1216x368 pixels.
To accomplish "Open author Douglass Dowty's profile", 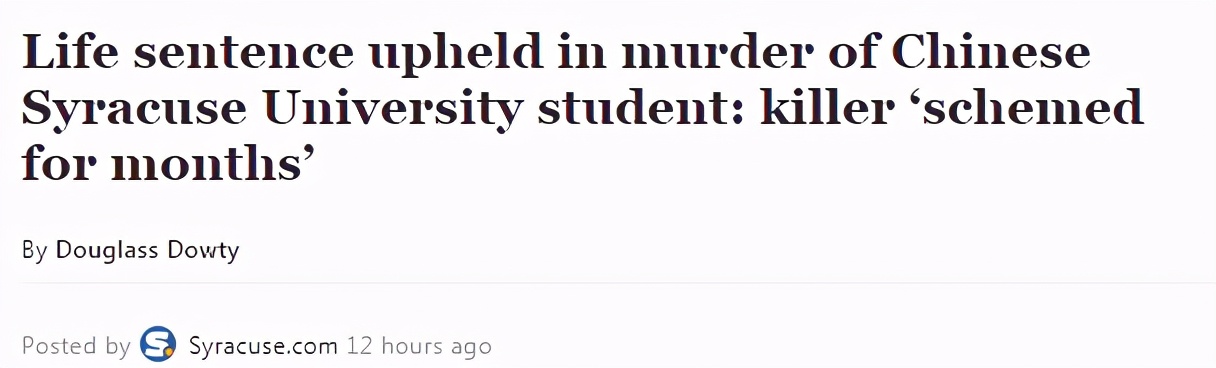I will pyautogui.click(x=147, y=250).
